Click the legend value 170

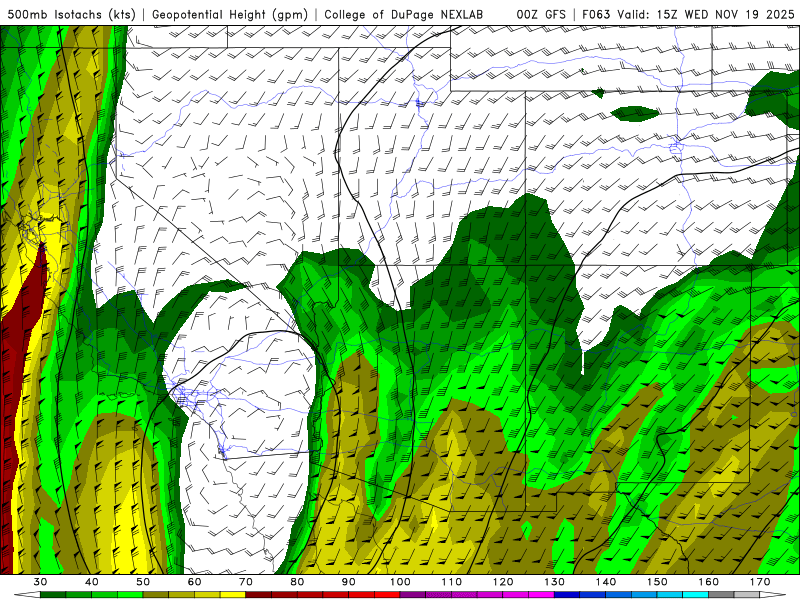760,582
